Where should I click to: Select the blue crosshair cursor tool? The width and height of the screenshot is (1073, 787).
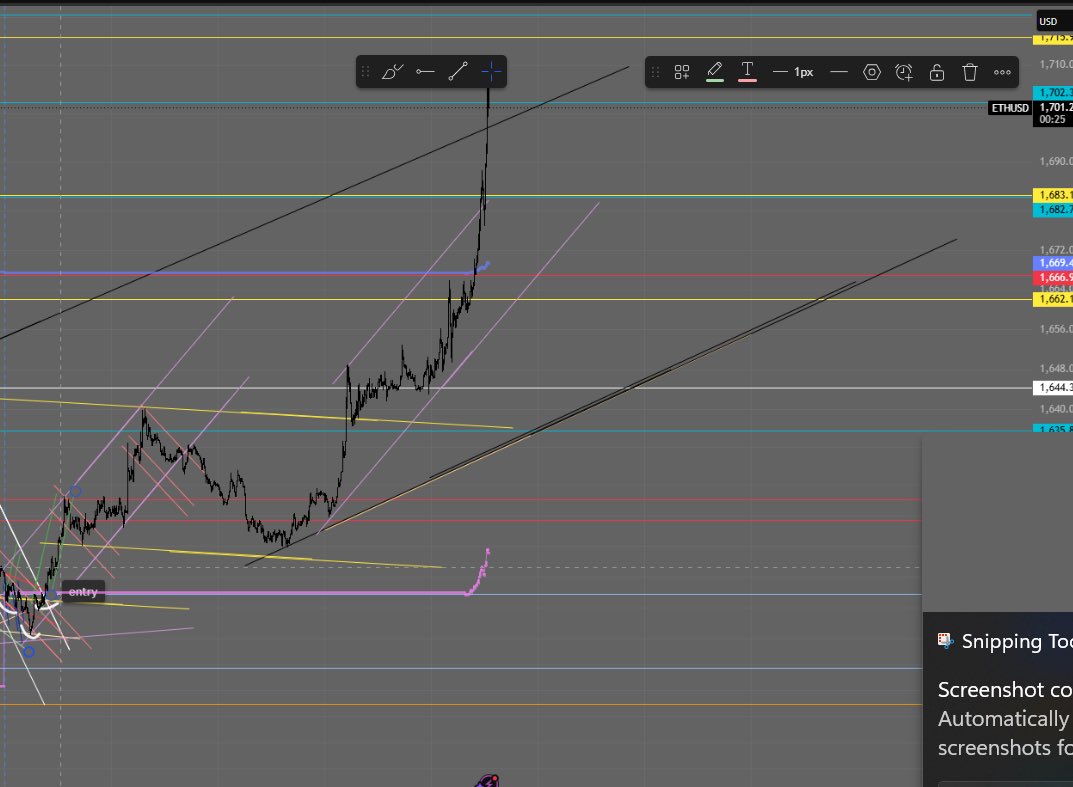point(491,72)
